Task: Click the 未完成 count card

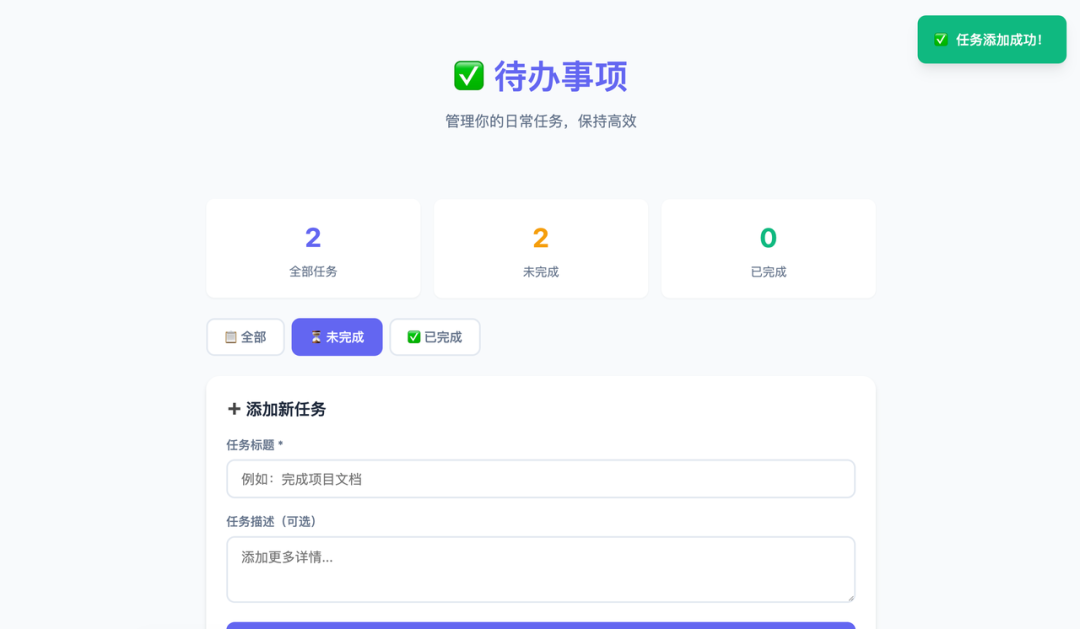Action: pyautogui.click(x=541, y=249)
